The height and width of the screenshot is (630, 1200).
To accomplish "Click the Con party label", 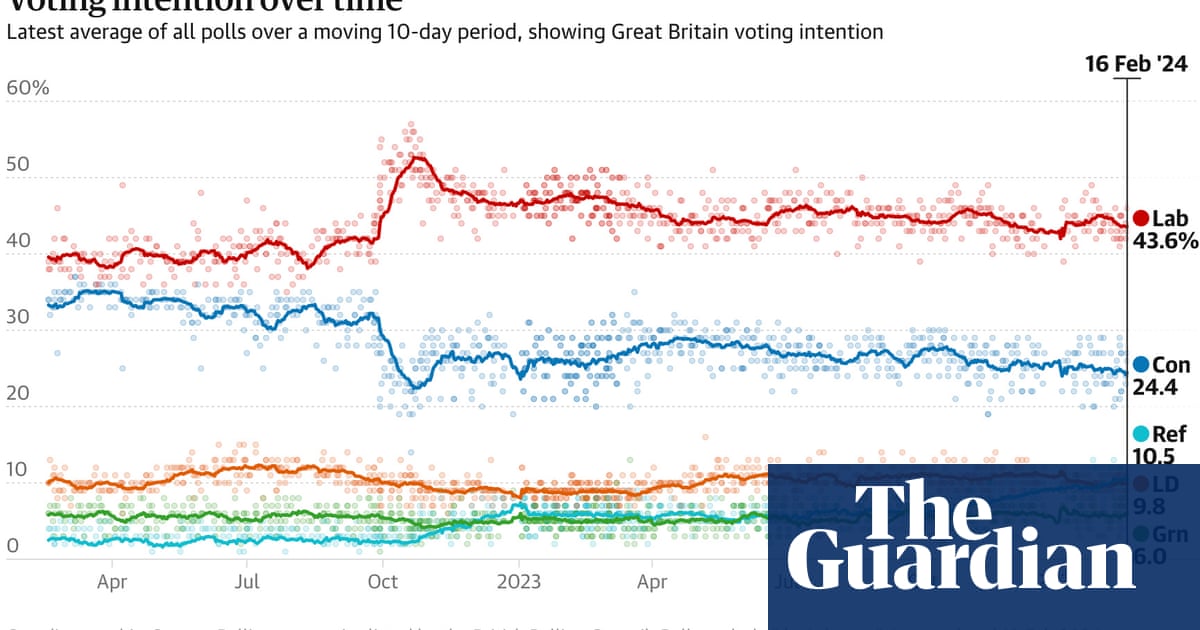I will 1170,365.
